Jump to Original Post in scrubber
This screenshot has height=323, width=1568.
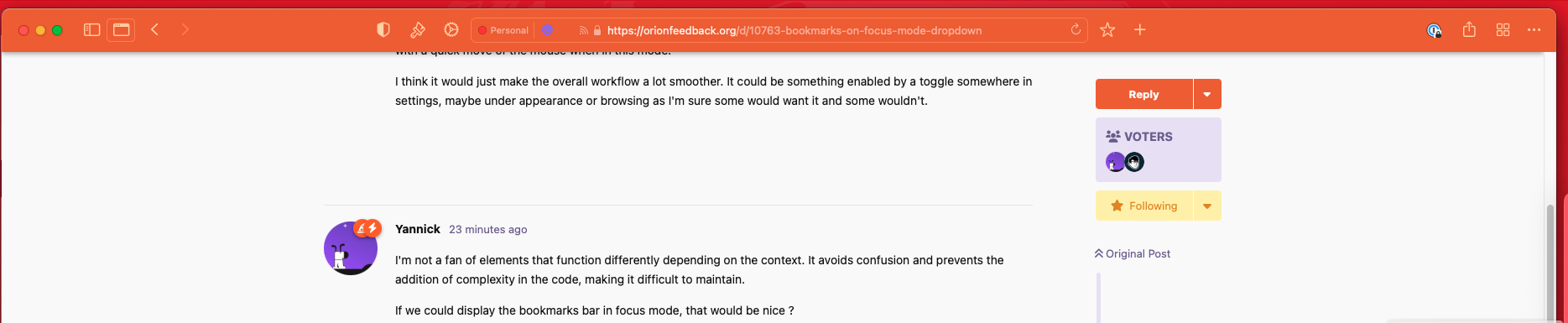tap(1133, 253)
